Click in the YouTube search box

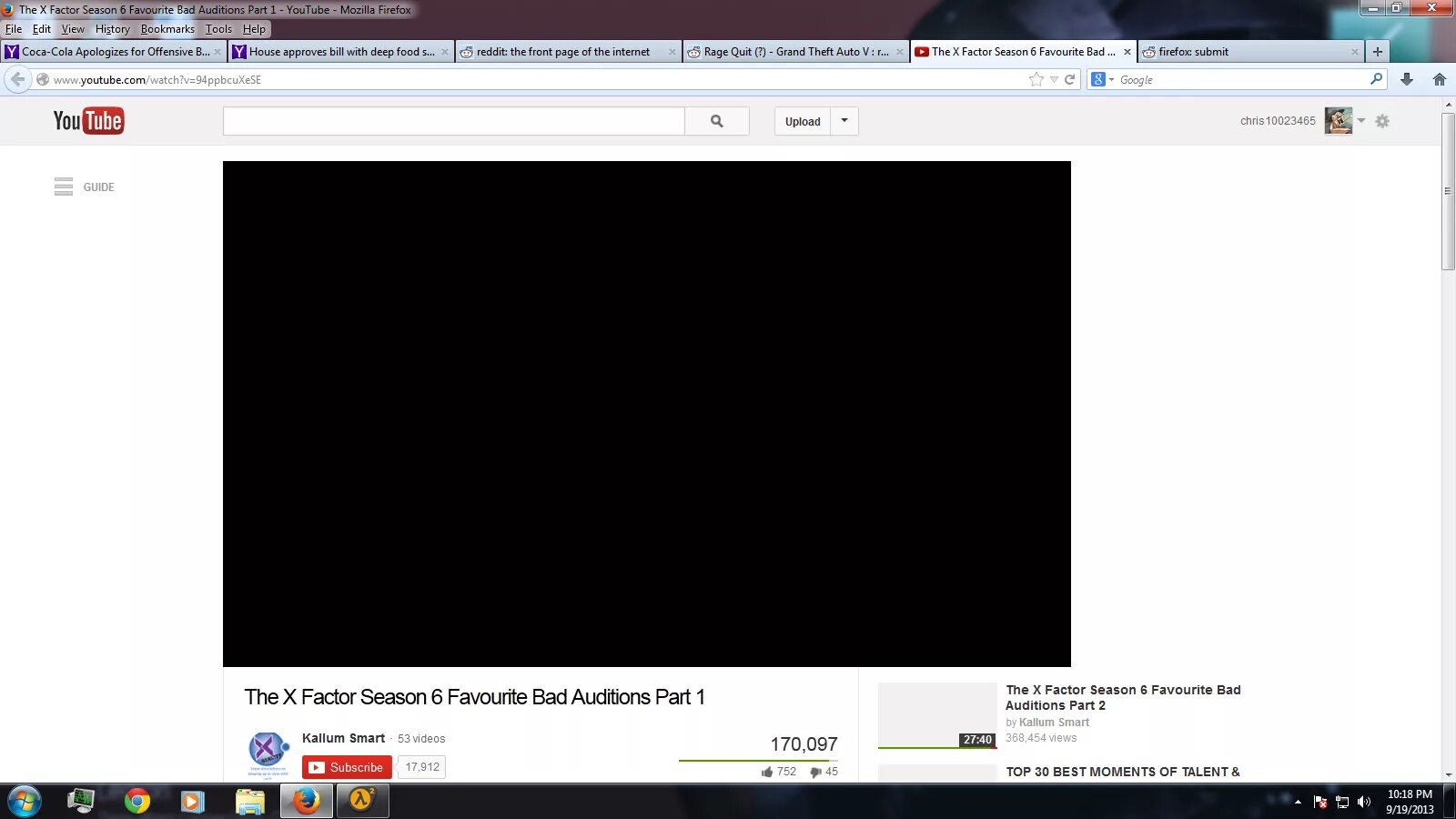(x=453, y=121)
